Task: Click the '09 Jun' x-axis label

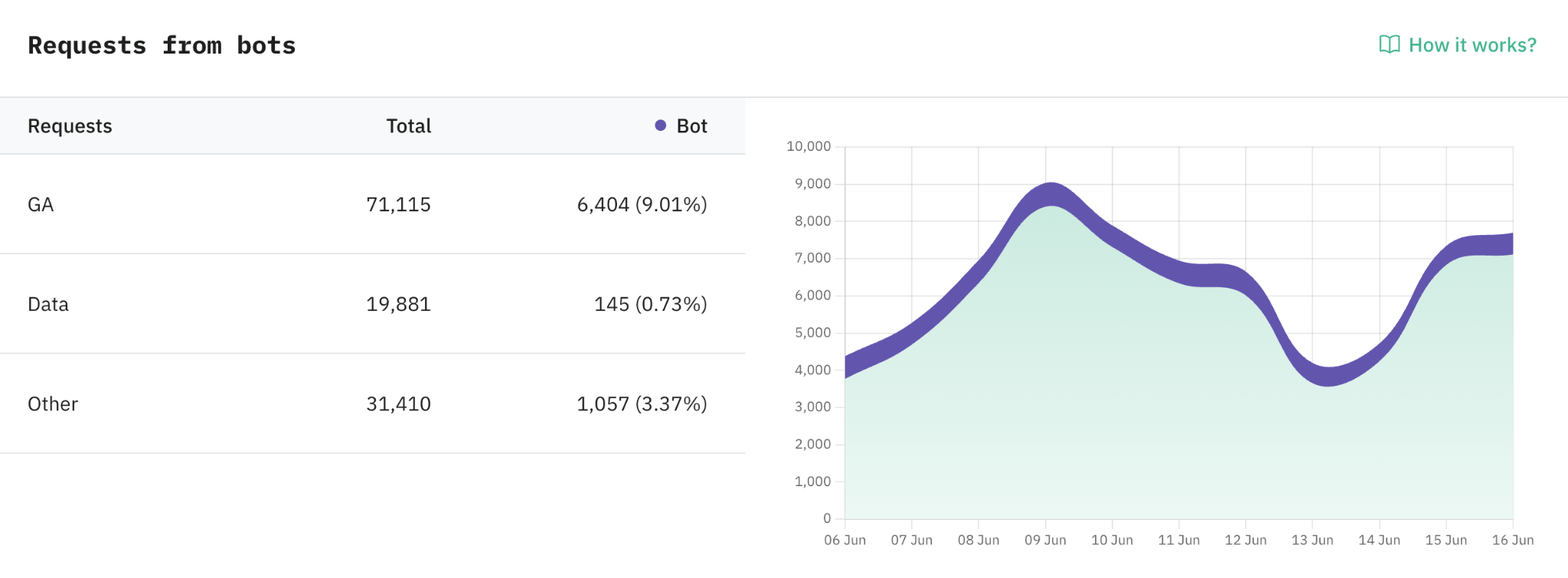Action: 1045,540
